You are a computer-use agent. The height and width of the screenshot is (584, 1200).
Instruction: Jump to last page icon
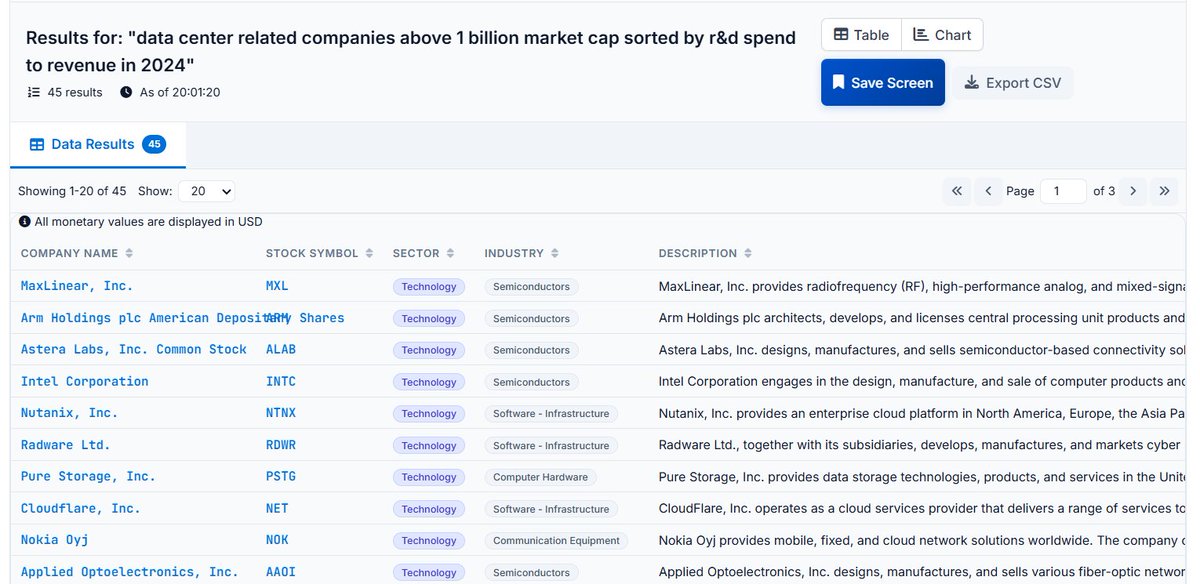click(1165, 191)
